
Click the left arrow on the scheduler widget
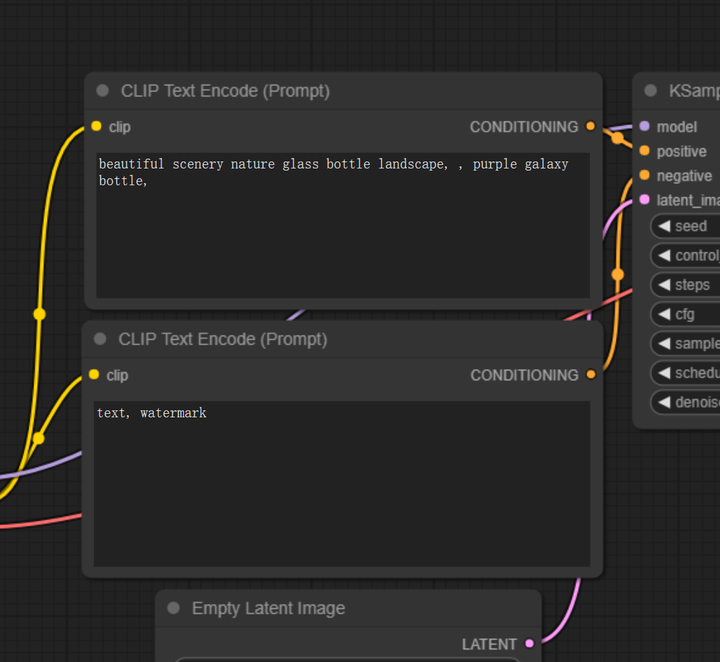pyautogui.click(x=664, y=373)
